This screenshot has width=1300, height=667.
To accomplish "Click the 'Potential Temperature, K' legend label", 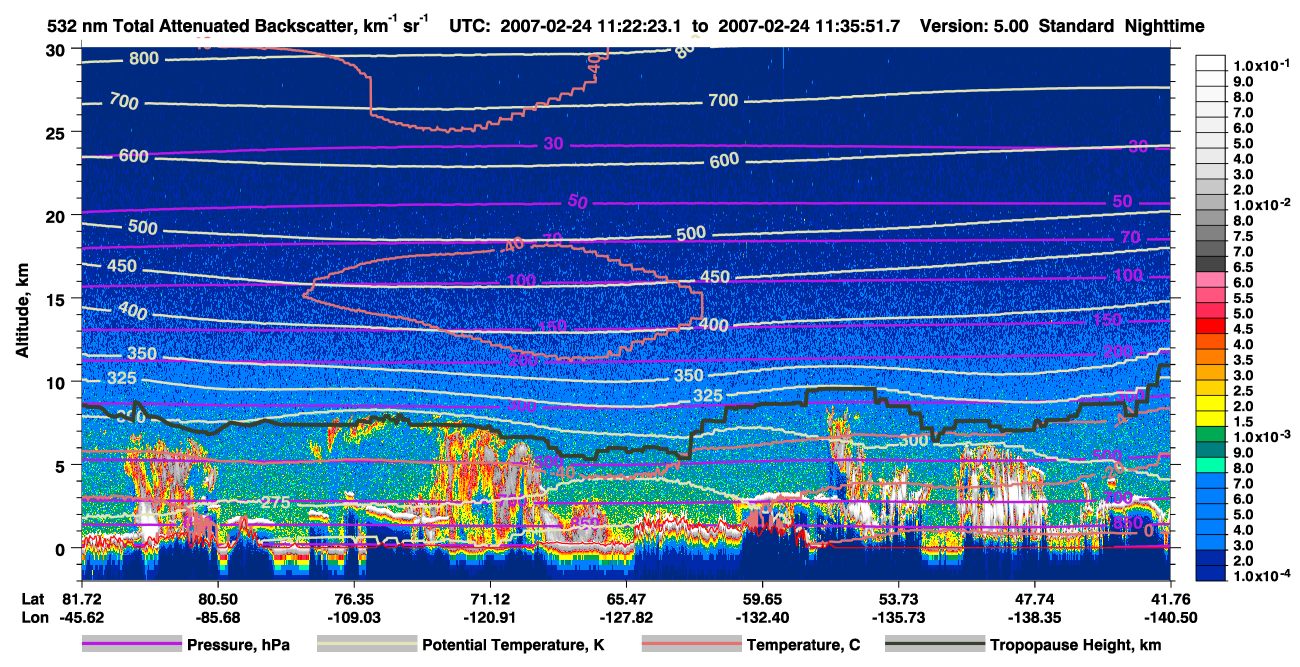I will [x=513, y=645].
